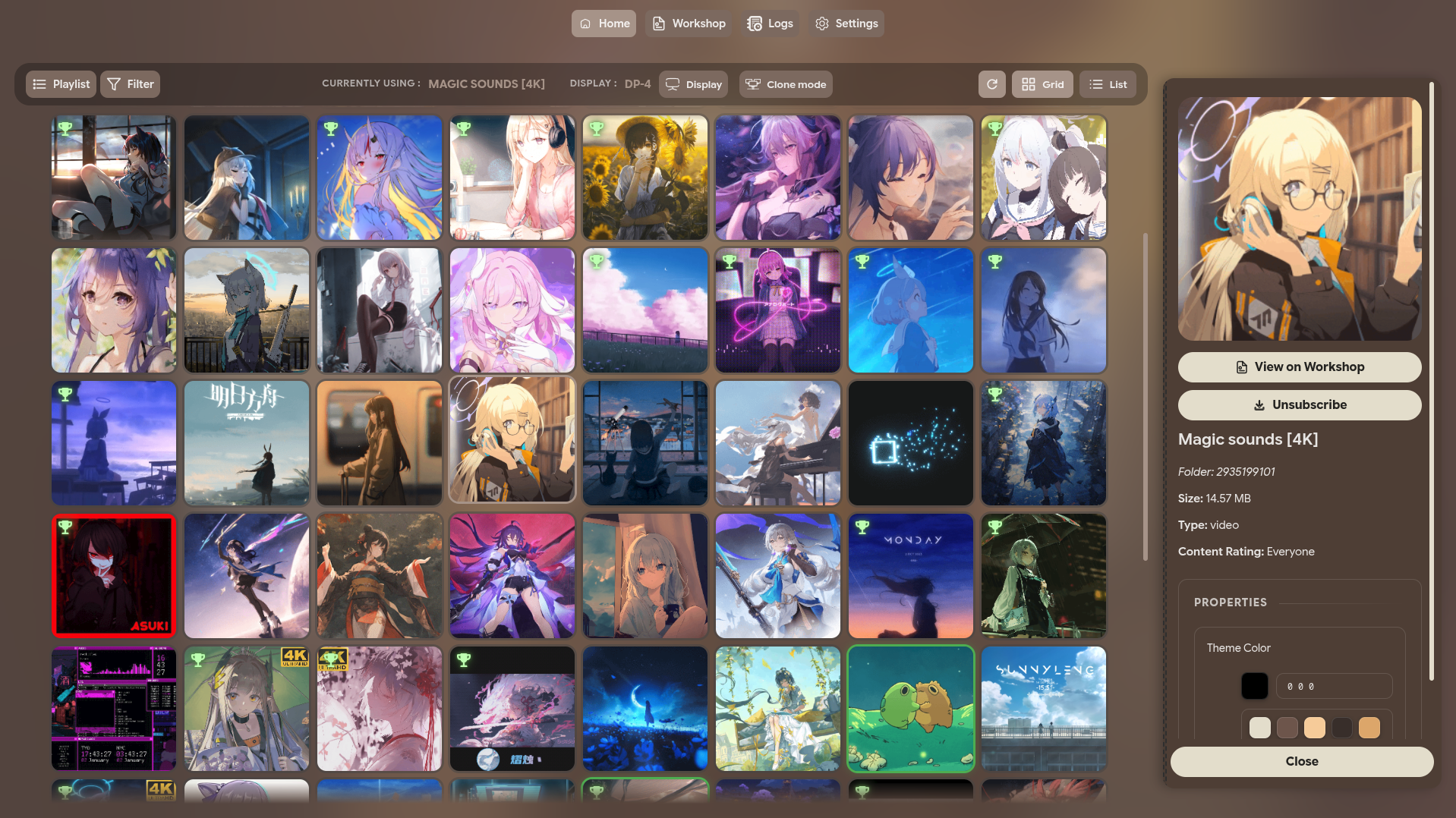The width and height of the screenshot is (1456, 818).
Task: Select the wolf-eared girl with rifle wallpaper
Action: click(247, 310)
